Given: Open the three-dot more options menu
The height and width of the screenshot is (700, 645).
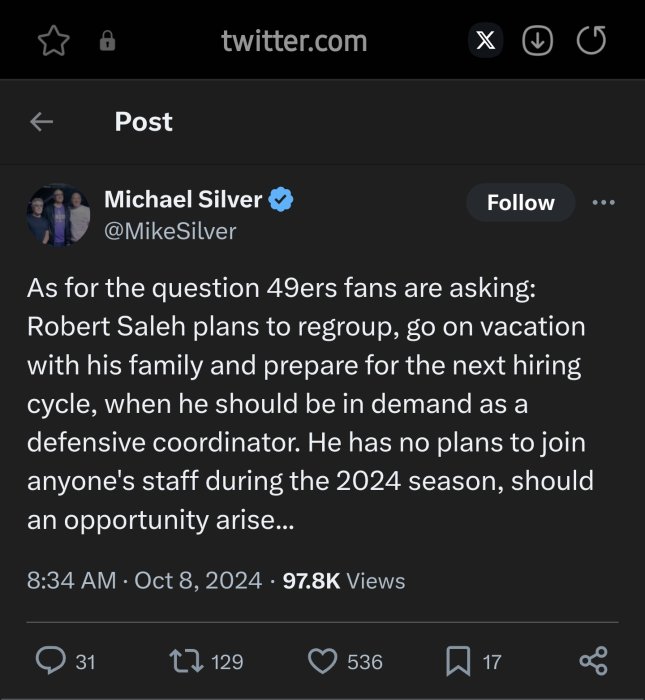Looking at the screenshot, I should tap(603, 202).
